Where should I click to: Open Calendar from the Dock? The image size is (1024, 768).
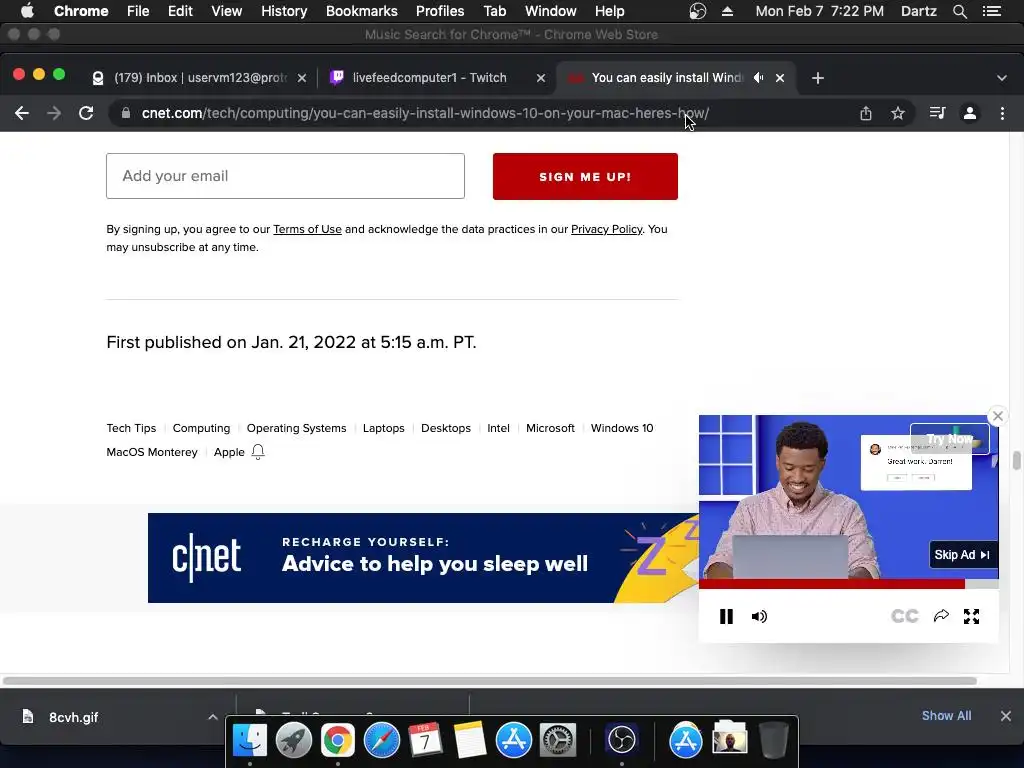[x=425, y=740]
